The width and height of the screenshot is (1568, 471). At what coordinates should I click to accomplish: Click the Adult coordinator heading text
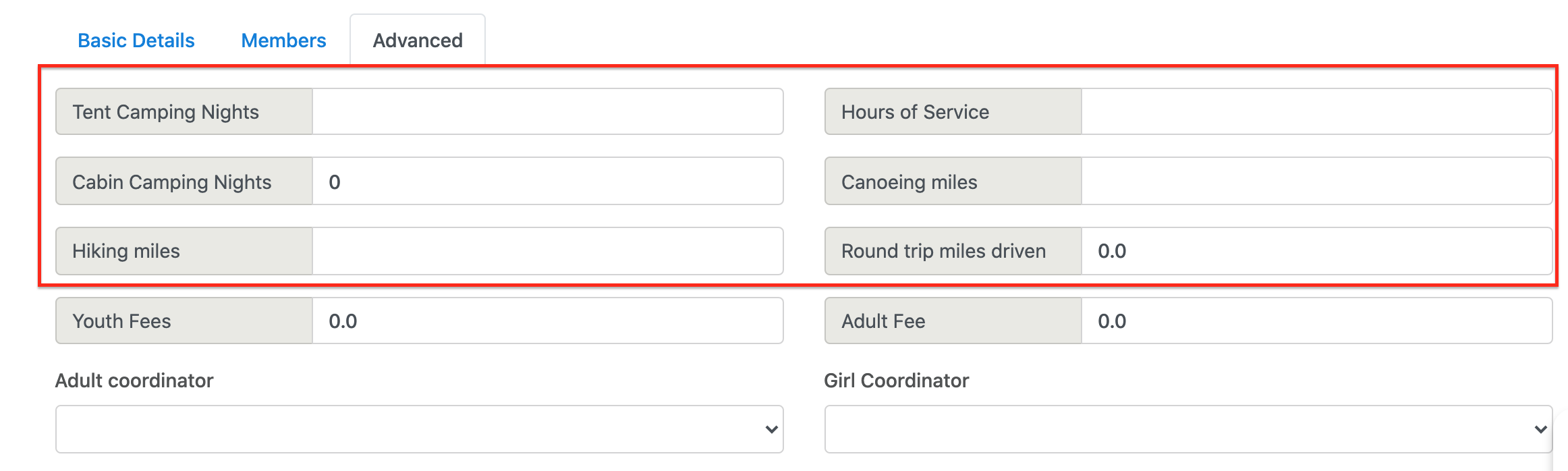point(134,381)
